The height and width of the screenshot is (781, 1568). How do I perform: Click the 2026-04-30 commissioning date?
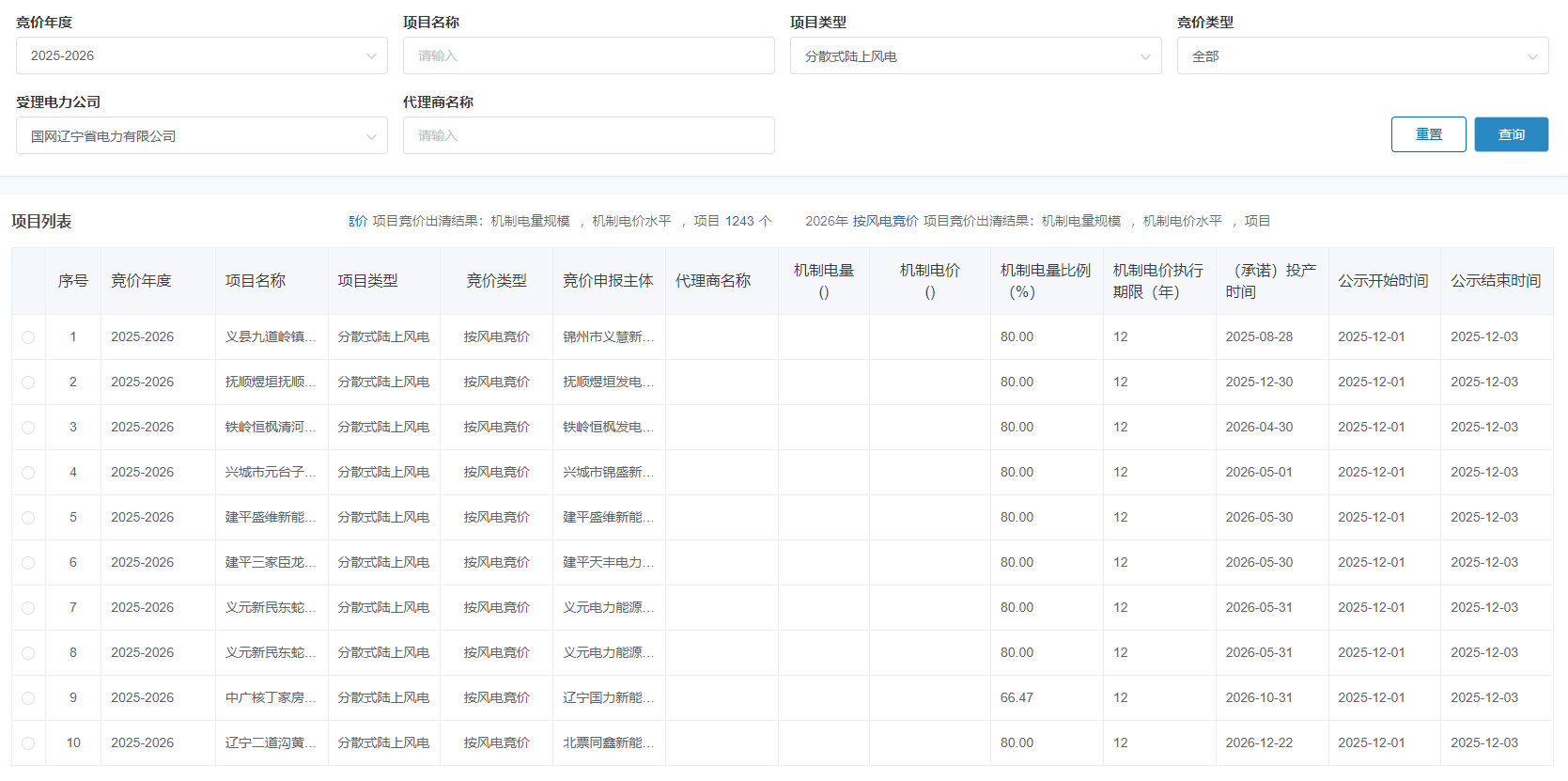1259,428
